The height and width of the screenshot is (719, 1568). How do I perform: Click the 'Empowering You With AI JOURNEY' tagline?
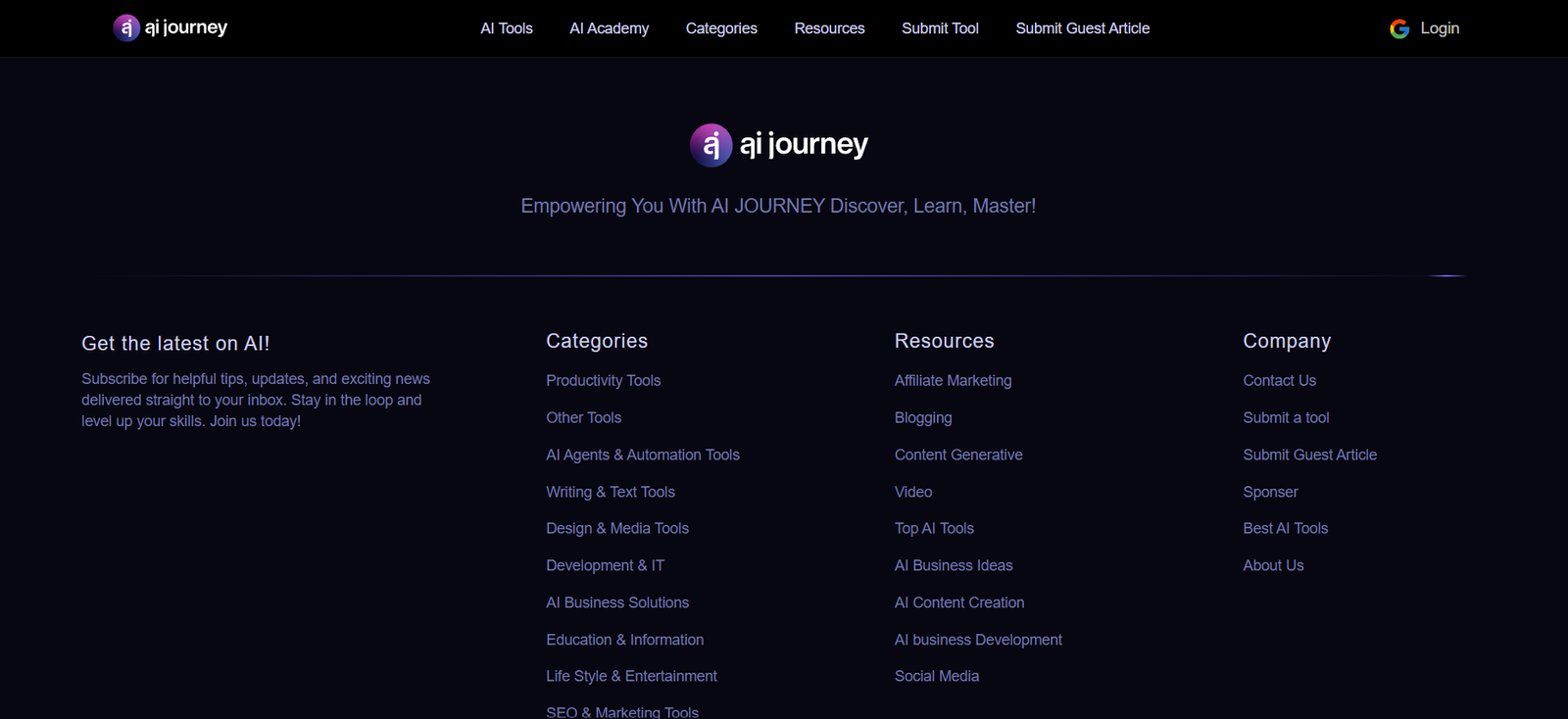[x=778, y=206]
